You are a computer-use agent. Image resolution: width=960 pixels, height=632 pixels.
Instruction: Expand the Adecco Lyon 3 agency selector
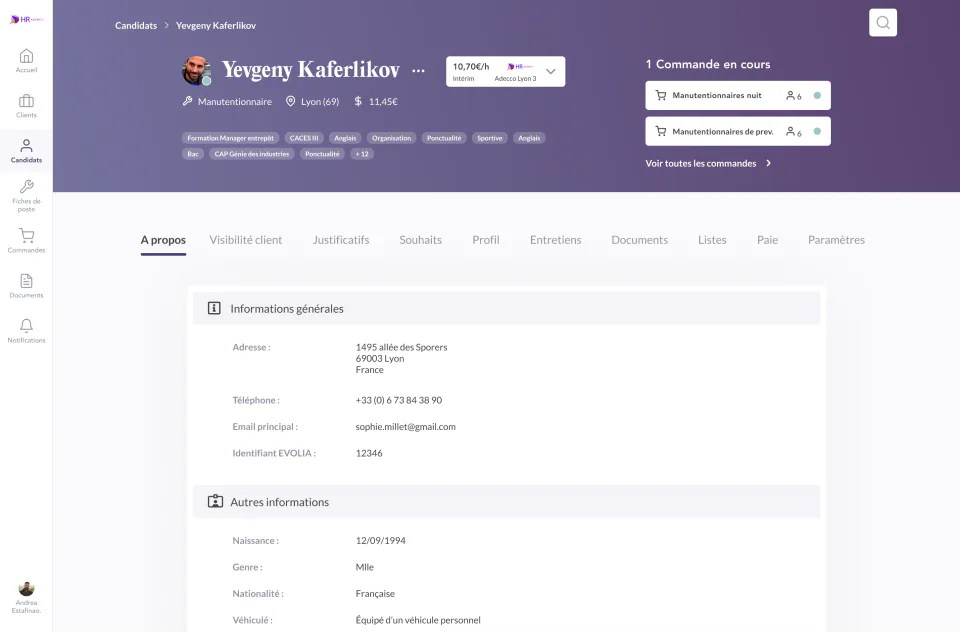(549, 71)
